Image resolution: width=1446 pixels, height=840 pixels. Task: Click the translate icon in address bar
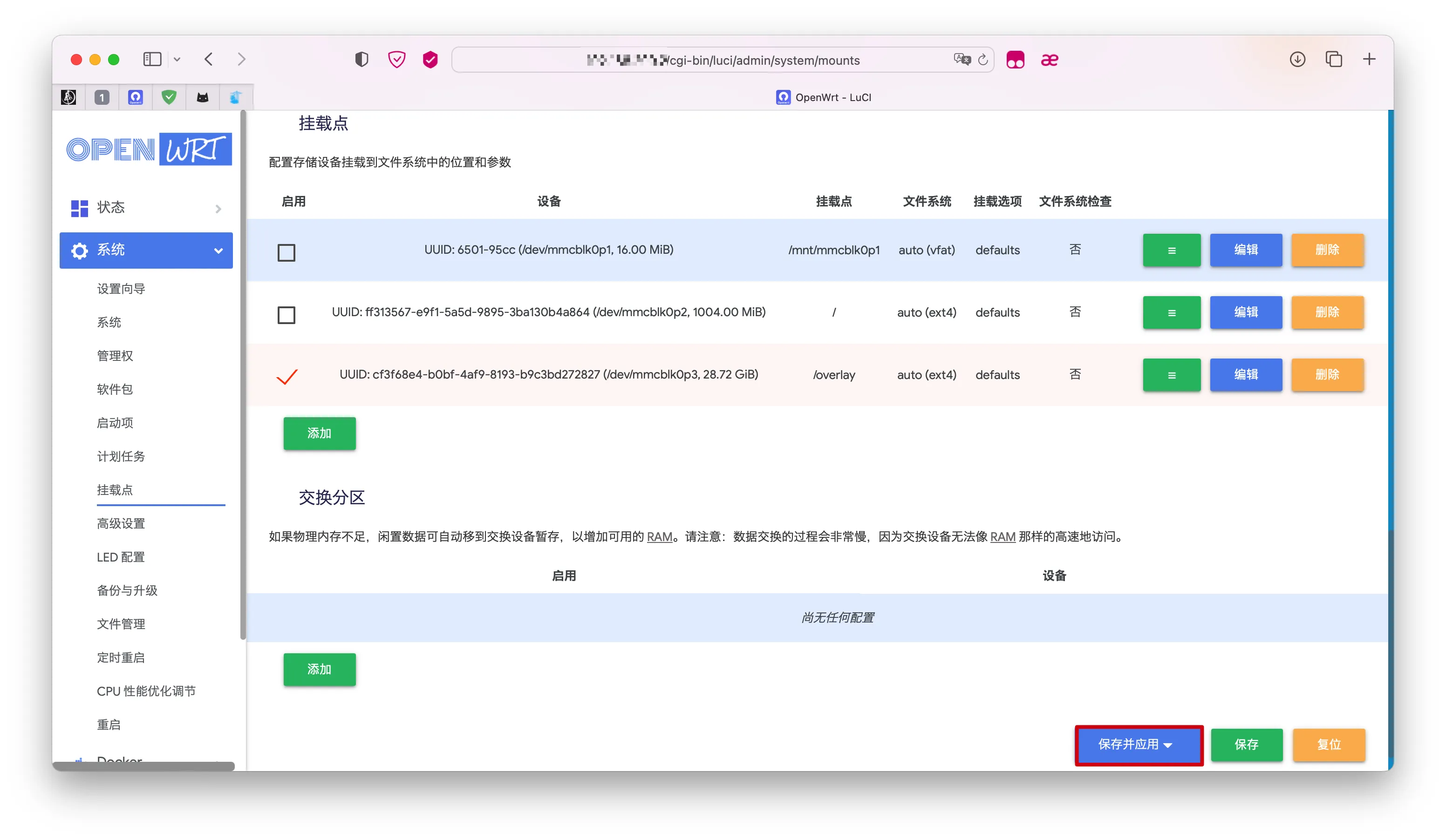pos(962,59)
